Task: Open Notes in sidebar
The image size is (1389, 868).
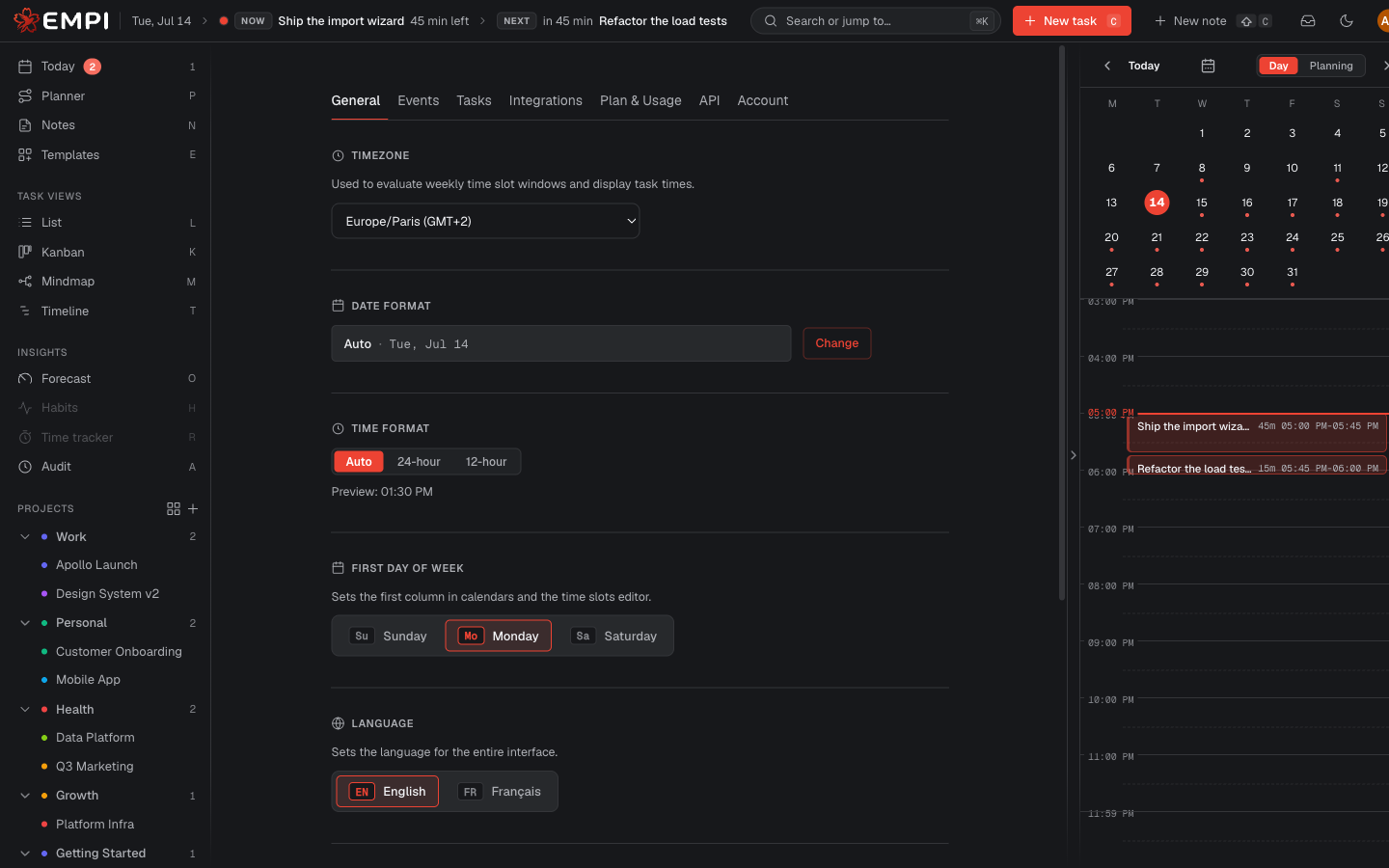Action: [x=106, y=125]
